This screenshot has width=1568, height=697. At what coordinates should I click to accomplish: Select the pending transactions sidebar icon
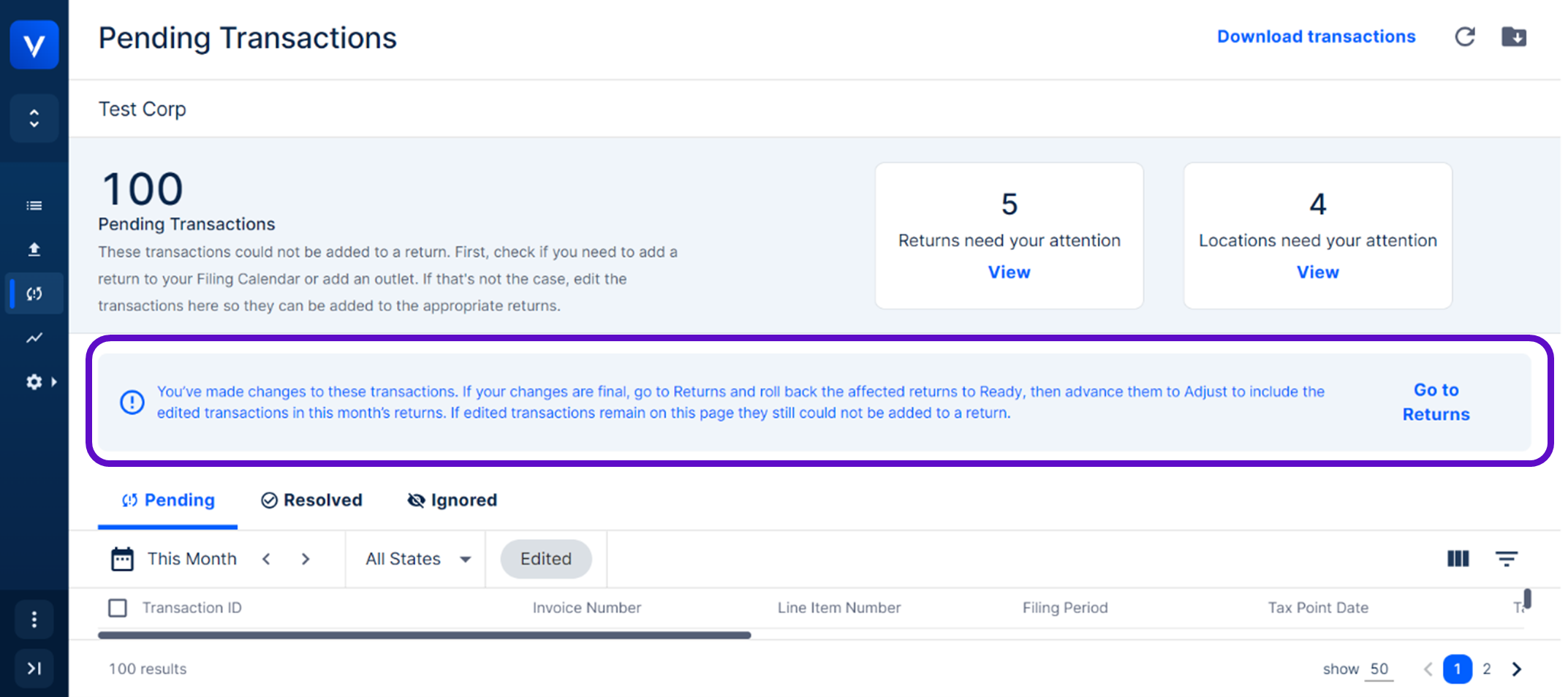(34, 294)
